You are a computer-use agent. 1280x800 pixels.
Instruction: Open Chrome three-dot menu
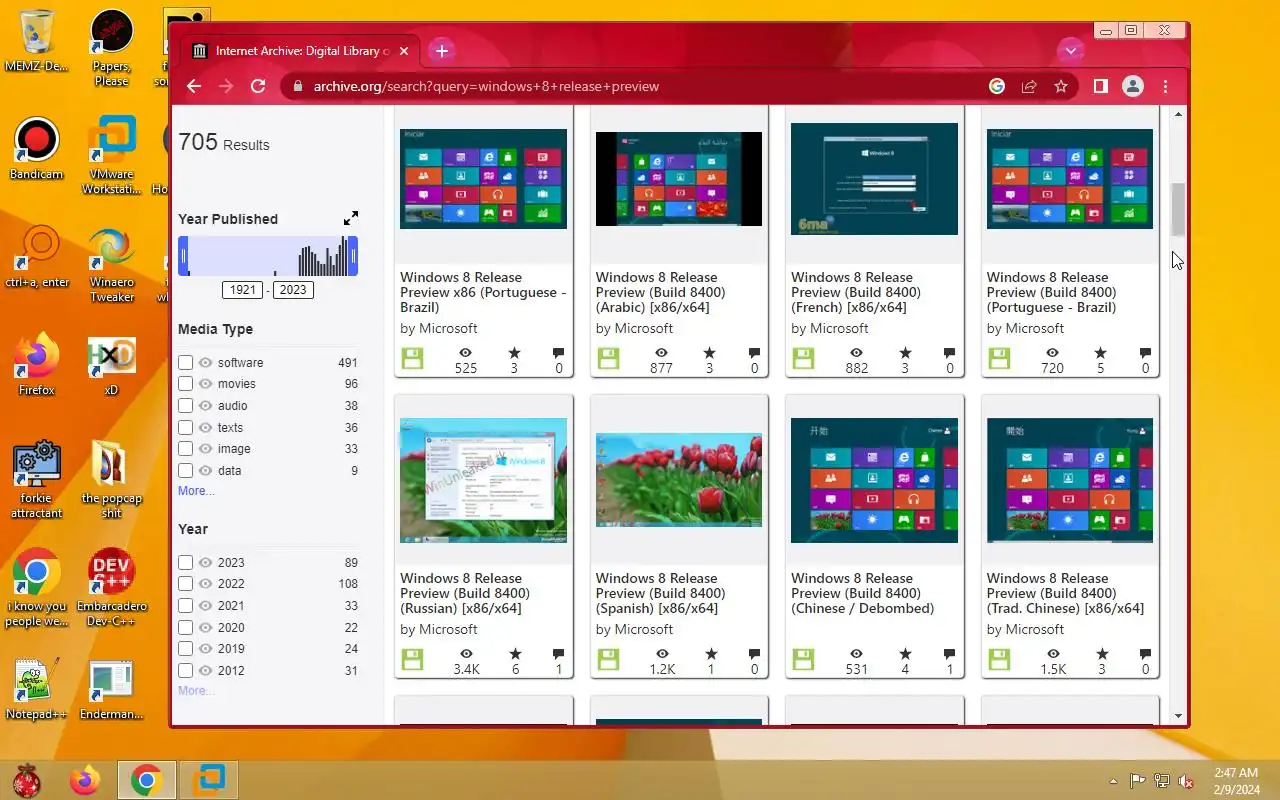[1165, 87]
